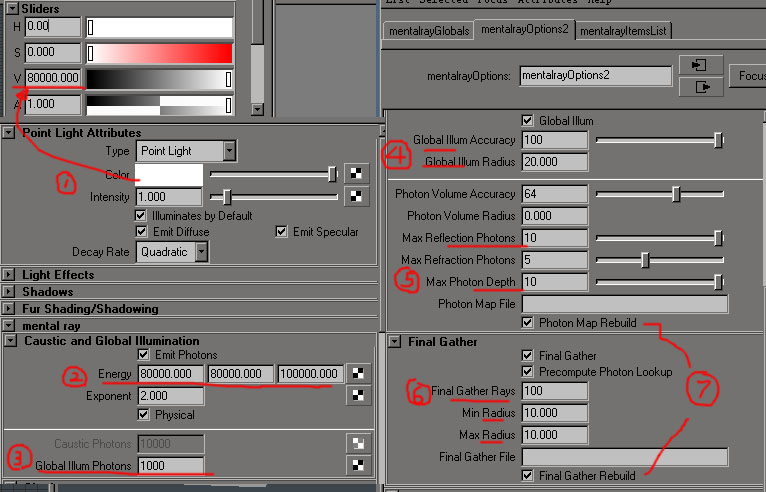
Task: Toggle Emit Specular checkbox
Action: (x=281, y=232)
